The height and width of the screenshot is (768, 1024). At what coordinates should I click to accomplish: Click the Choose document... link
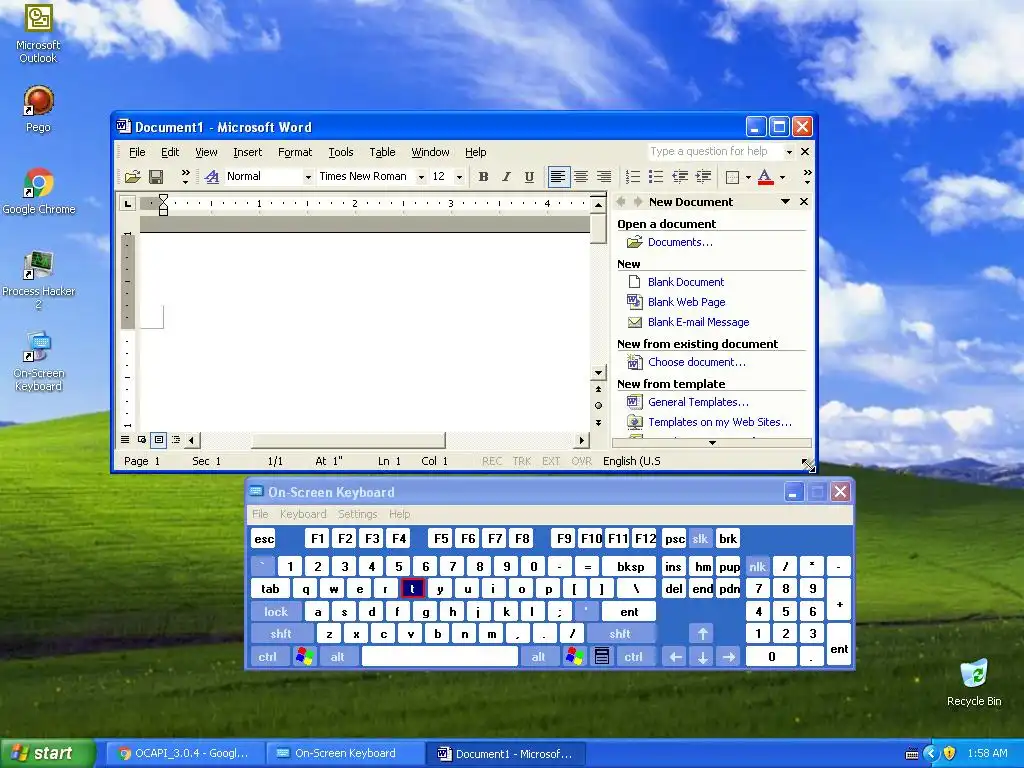pyautogui.click(x=696, y=362)
